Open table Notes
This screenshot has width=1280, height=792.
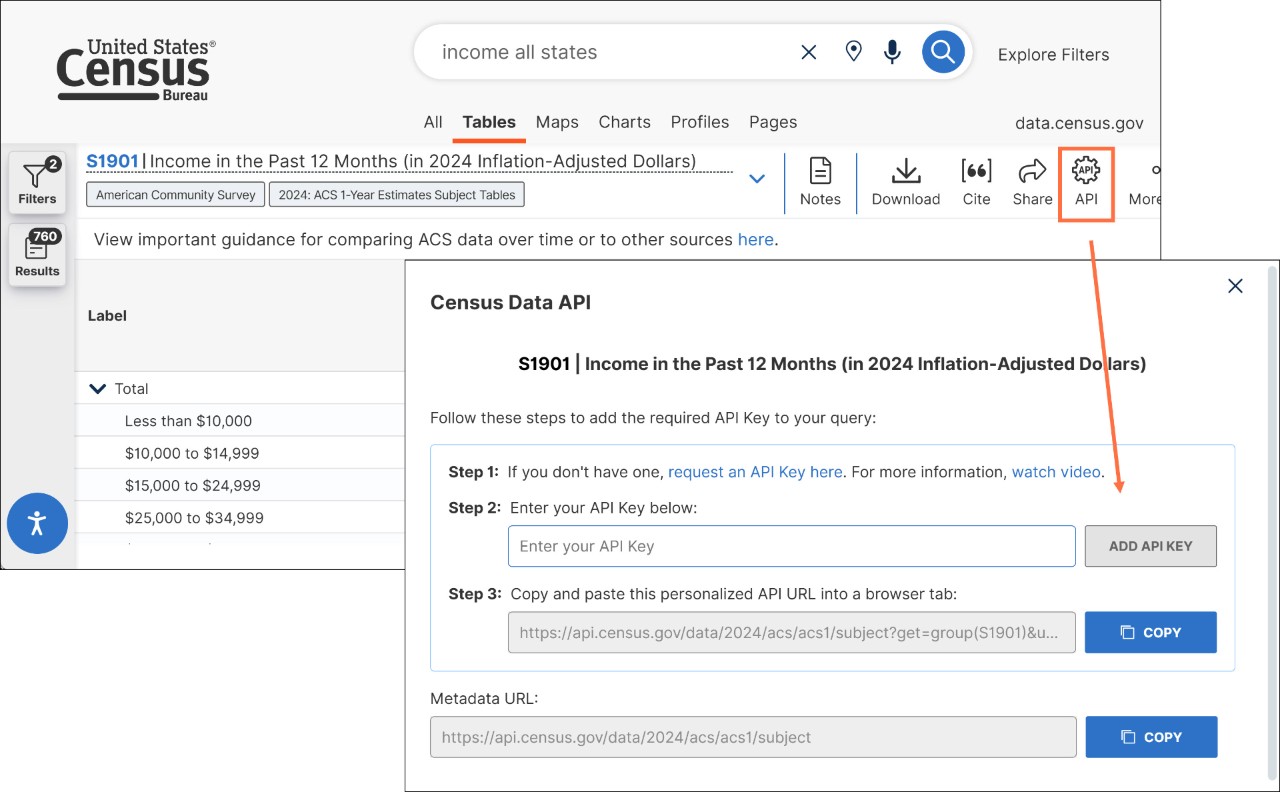coord(820,182)
